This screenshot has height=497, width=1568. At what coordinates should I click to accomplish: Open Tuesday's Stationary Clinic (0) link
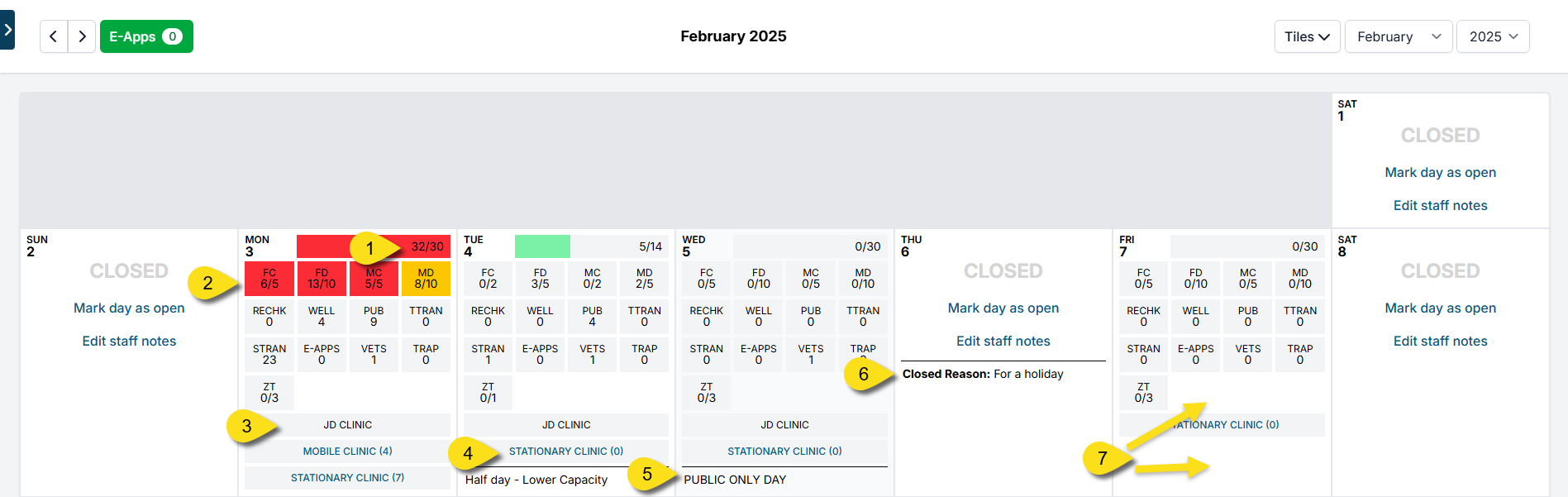[566, 452]
